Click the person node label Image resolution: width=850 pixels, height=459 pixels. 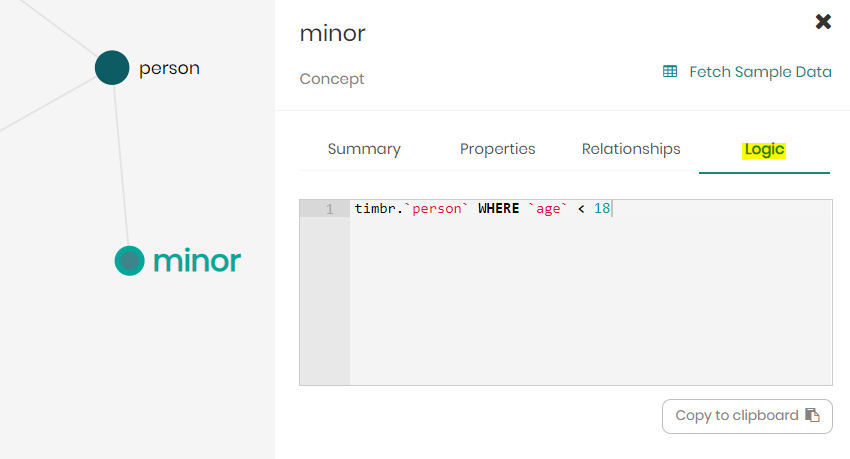[x=169, y=69]
